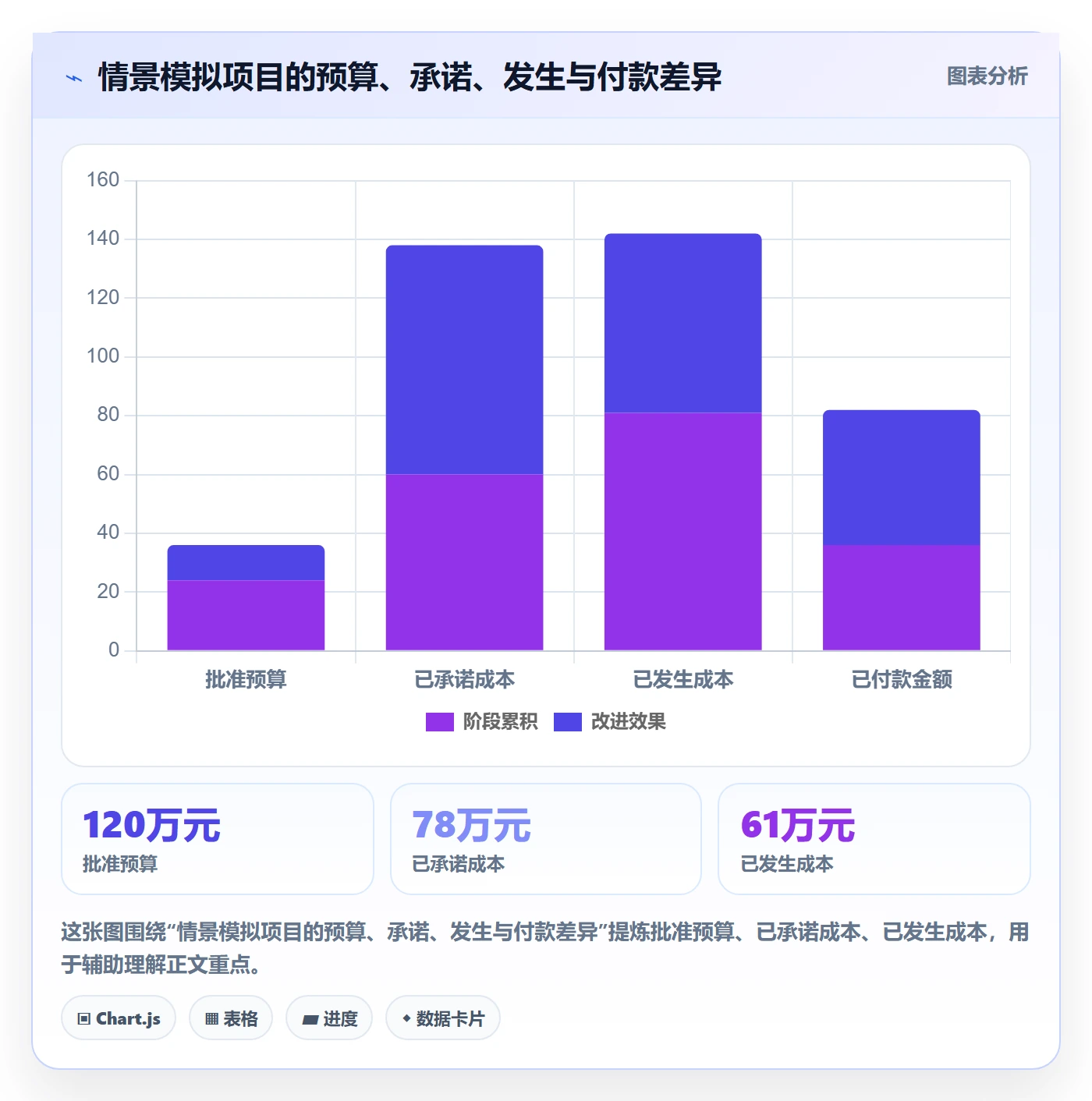Click the chart title 情景模拟项目的预算、承诺、发生与付款差异
Image resolution: width=1092 pixels, height=1101 pixels.
(x=410, y=77)
